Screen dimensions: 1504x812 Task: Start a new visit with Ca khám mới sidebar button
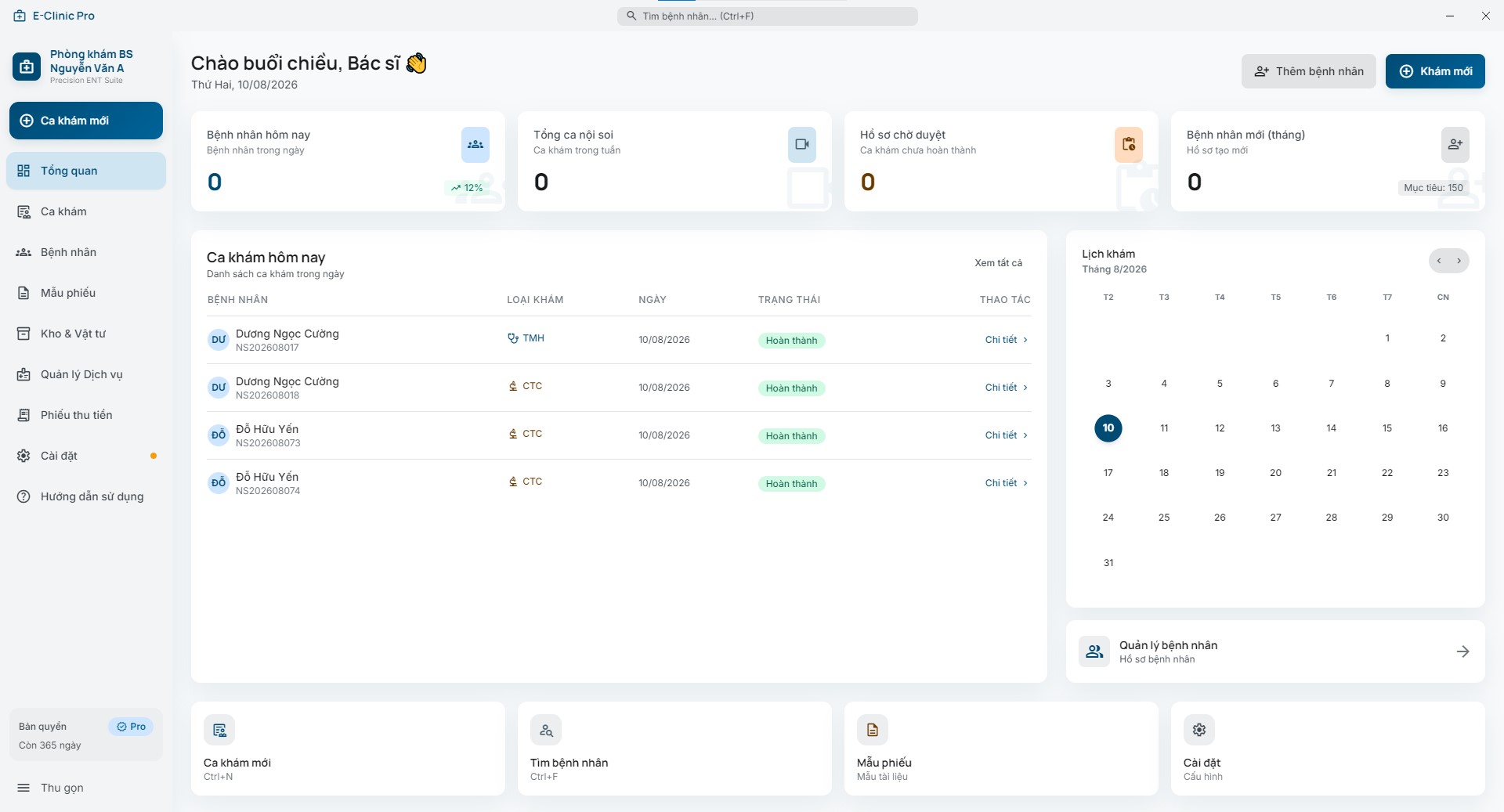point(86,121)
